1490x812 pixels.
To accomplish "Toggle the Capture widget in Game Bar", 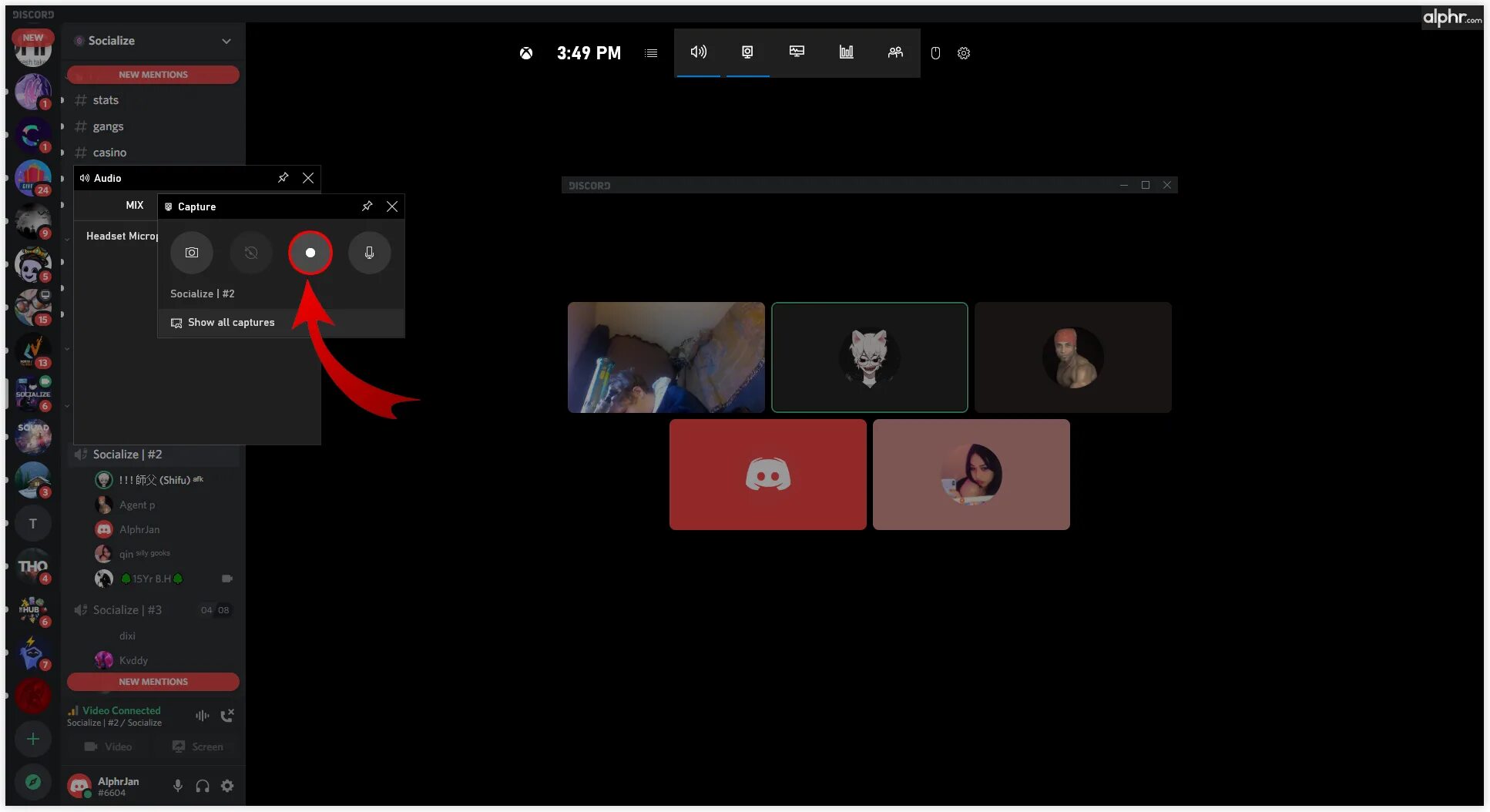I will (x=747, y=52).
